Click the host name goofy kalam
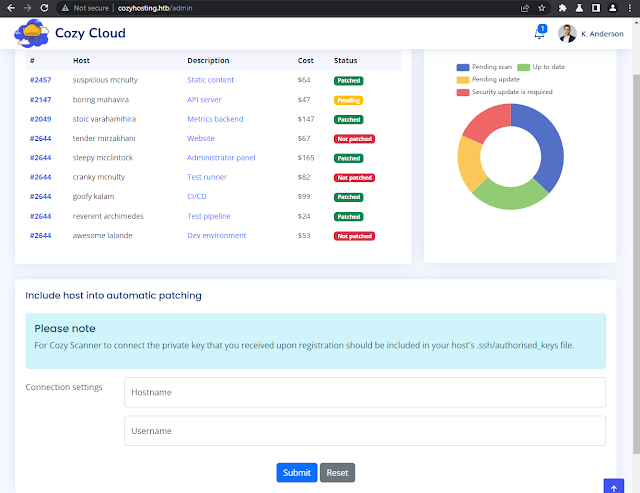Image resolution: width=640 pixels, height=493 pixels. [93, 196]
